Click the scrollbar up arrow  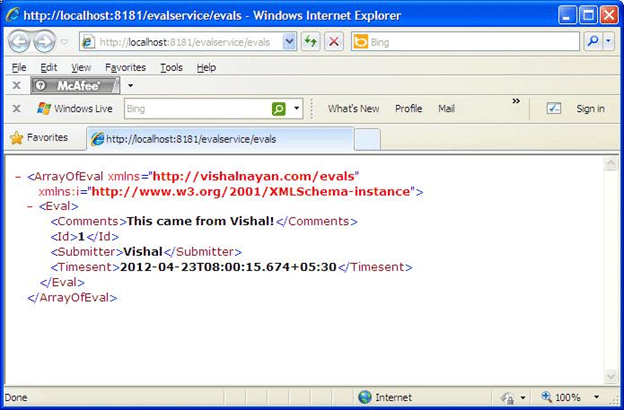611,163
